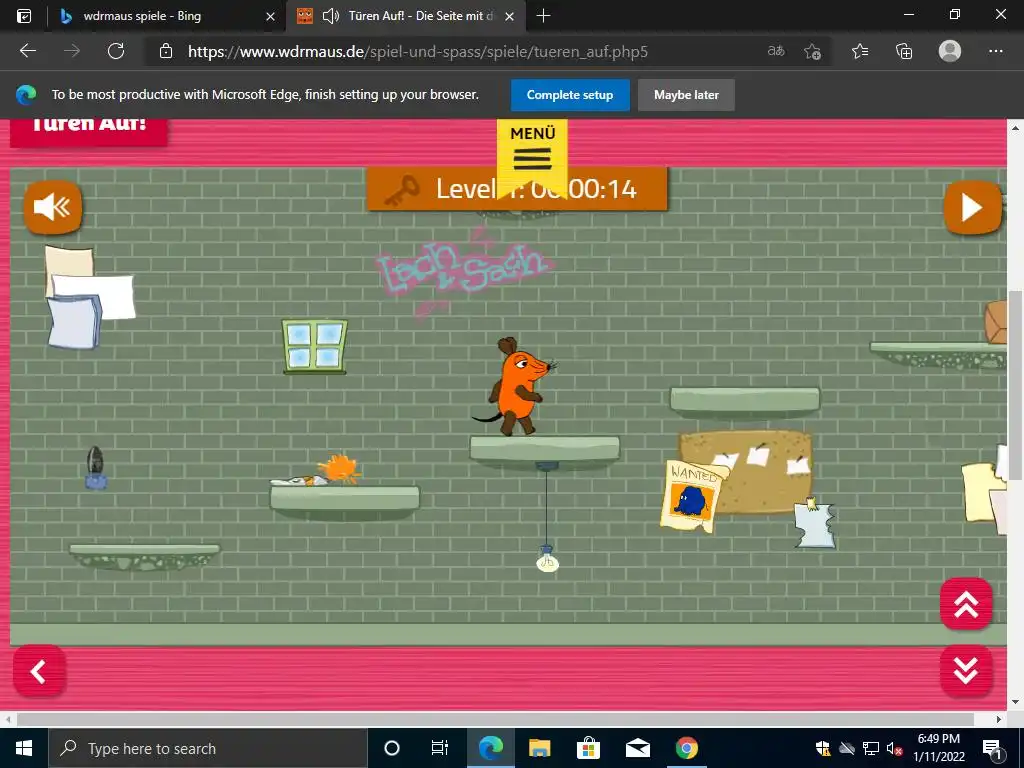Open Mail app from taskbar
Viewport: 1024px width, 768px height.
(x=637, y=748)
